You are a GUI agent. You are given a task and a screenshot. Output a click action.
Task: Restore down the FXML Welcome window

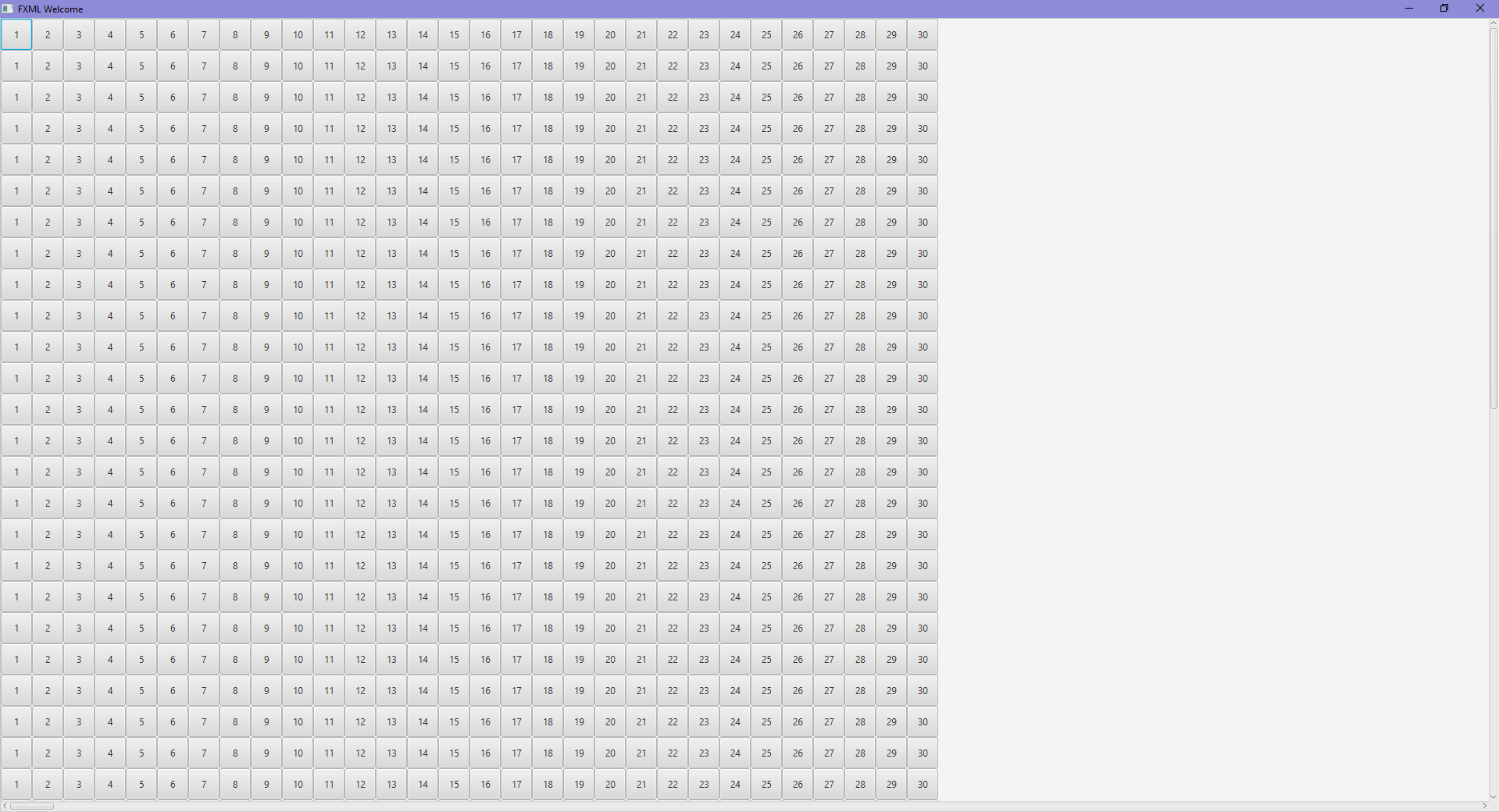[x=1444, y=9]
